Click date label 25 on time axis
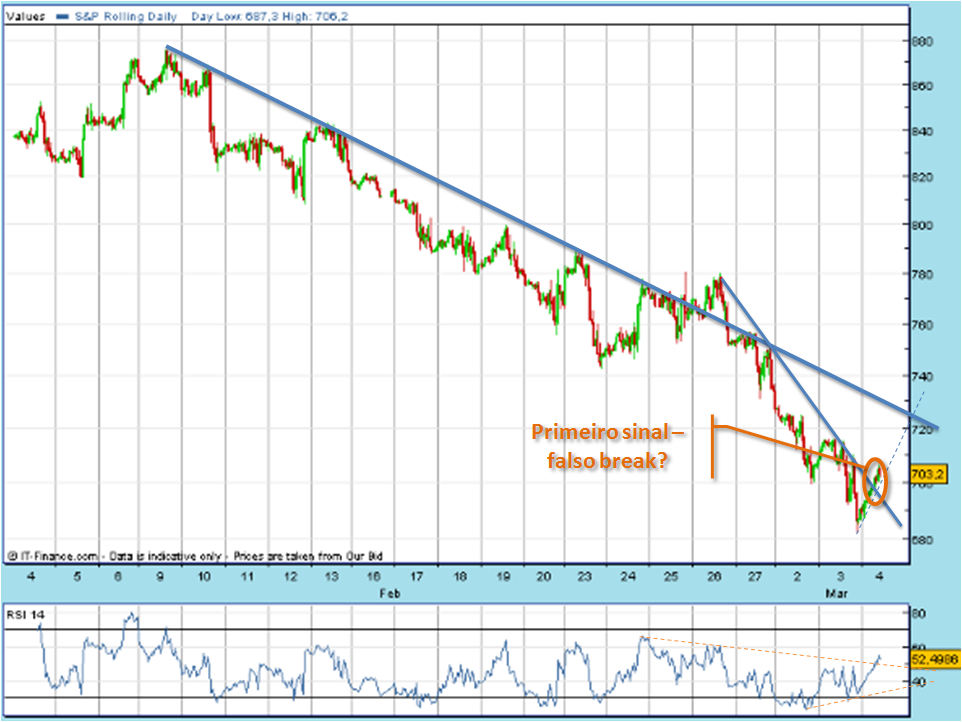962x722 pixels. tap(671, 577)
